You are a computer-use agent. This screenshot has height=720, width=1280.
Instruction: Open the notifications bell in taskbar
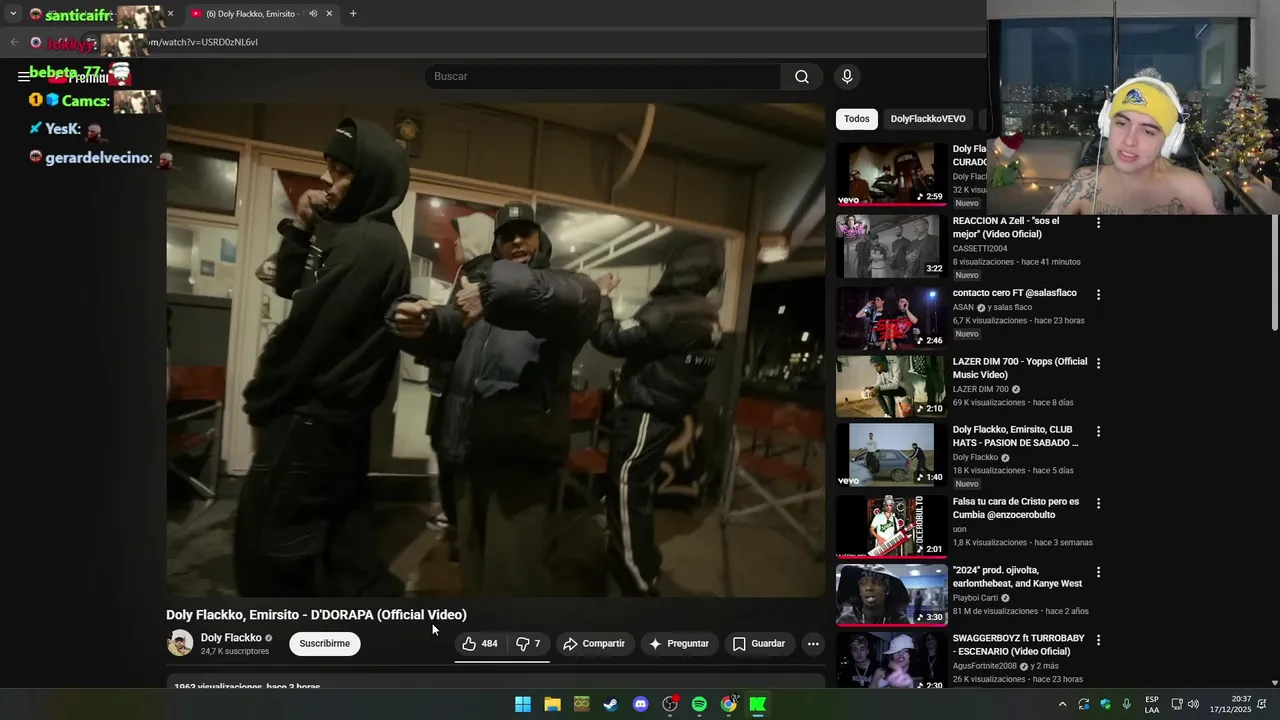pos(1264,705)
